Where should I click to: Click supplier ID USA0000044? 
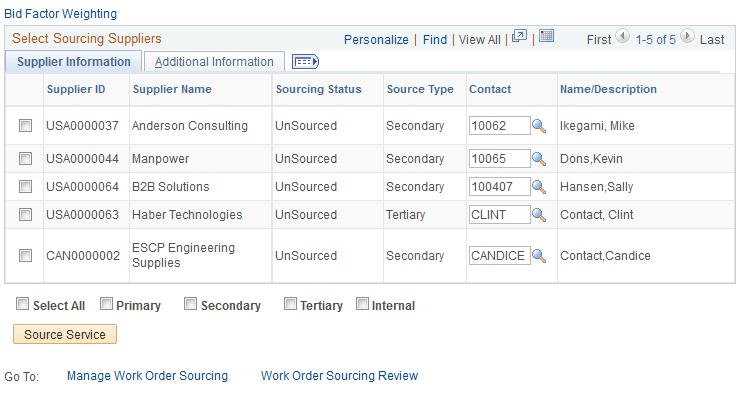click(82, 159)
